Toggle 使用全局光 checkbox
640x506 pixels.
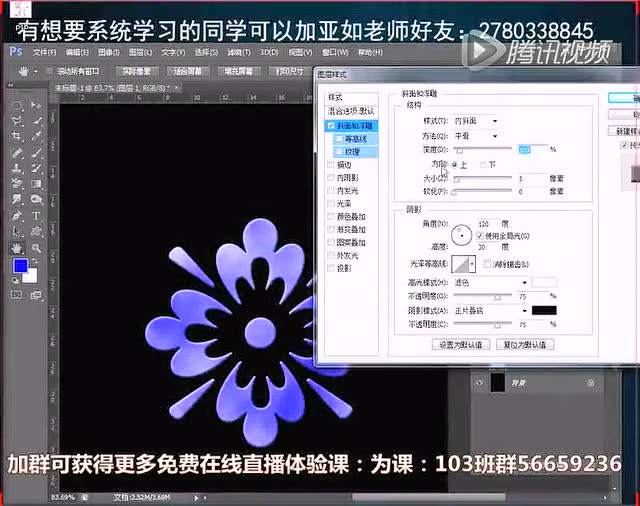point(480,235)
